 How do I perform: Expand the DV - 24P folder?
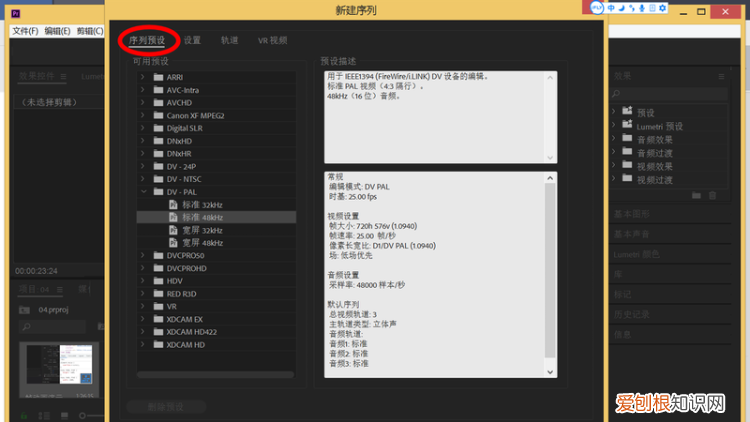pyautogui.click(x=143, y=166)
